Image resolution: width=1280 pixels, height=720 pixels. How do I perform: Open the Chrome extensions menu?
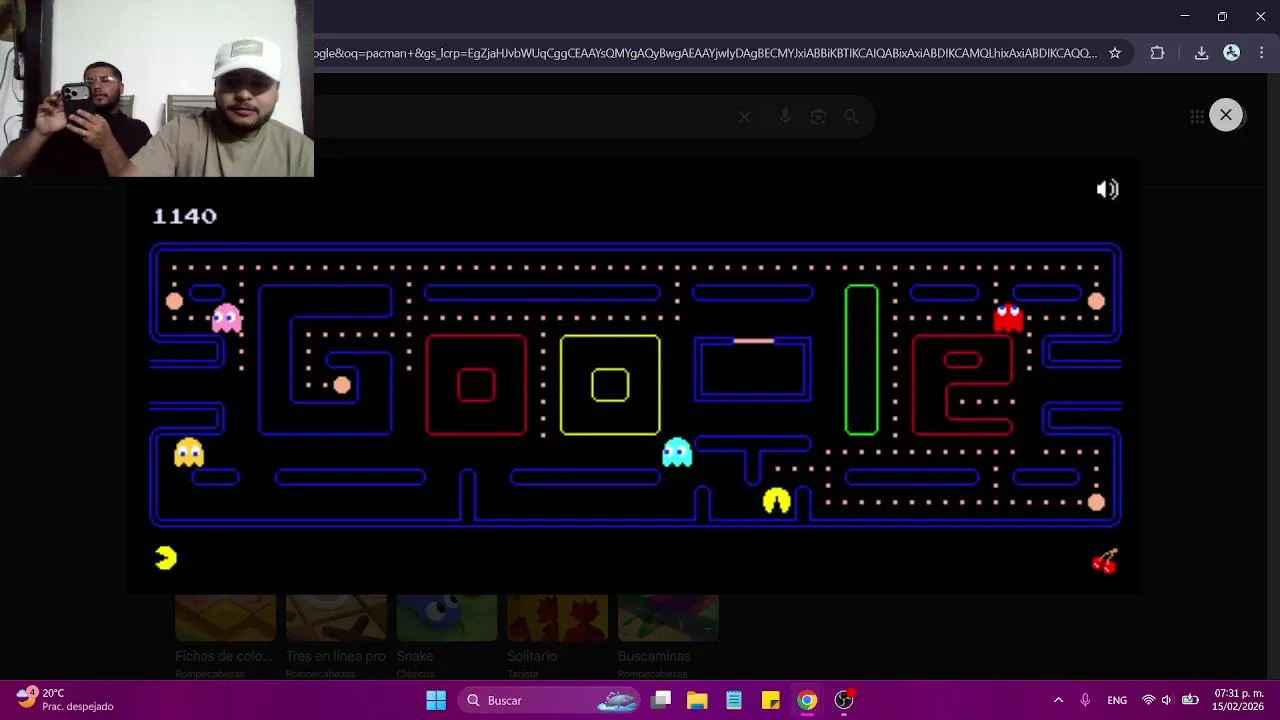point(1157,53)
